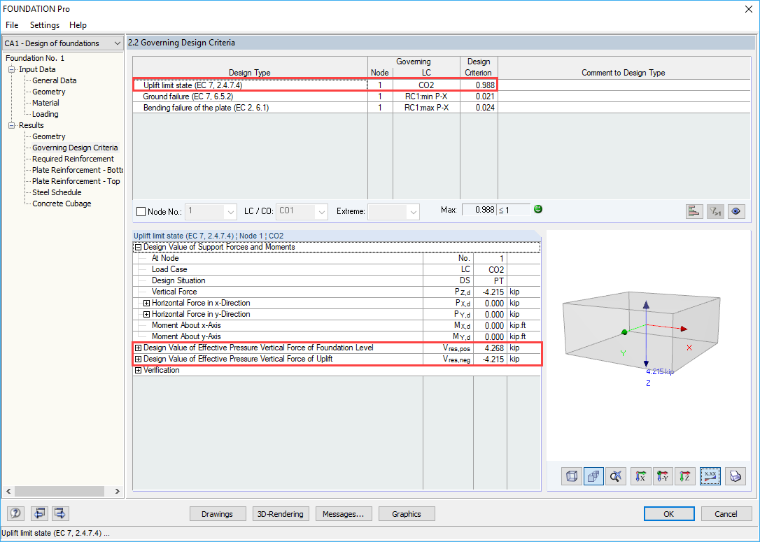Viewport: 760px width, 542px height.
Task: Select Loading in the tree
Action: pos(45,114)
